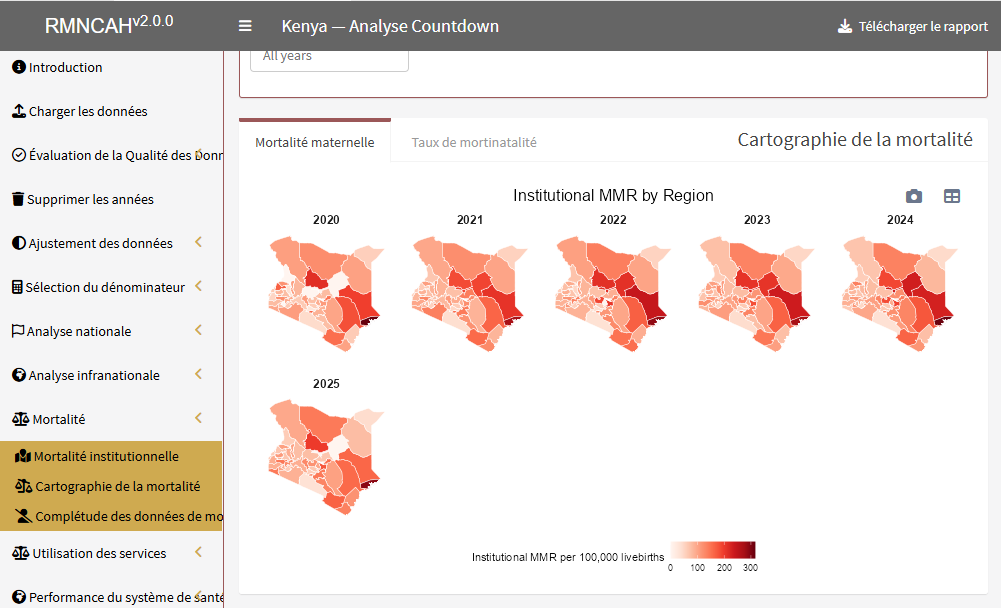The height and width of the screenshot is (608, 1001).
Task: Click the legend label Institutional MMR per 100,000 livebirths
Action: [x=568, y=557]
